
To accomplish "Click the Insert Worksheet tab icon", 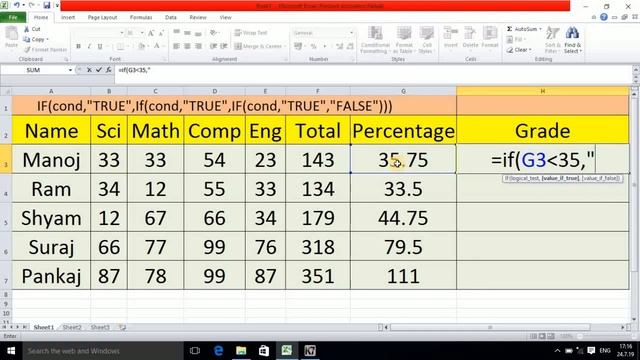I will [122, 327].
